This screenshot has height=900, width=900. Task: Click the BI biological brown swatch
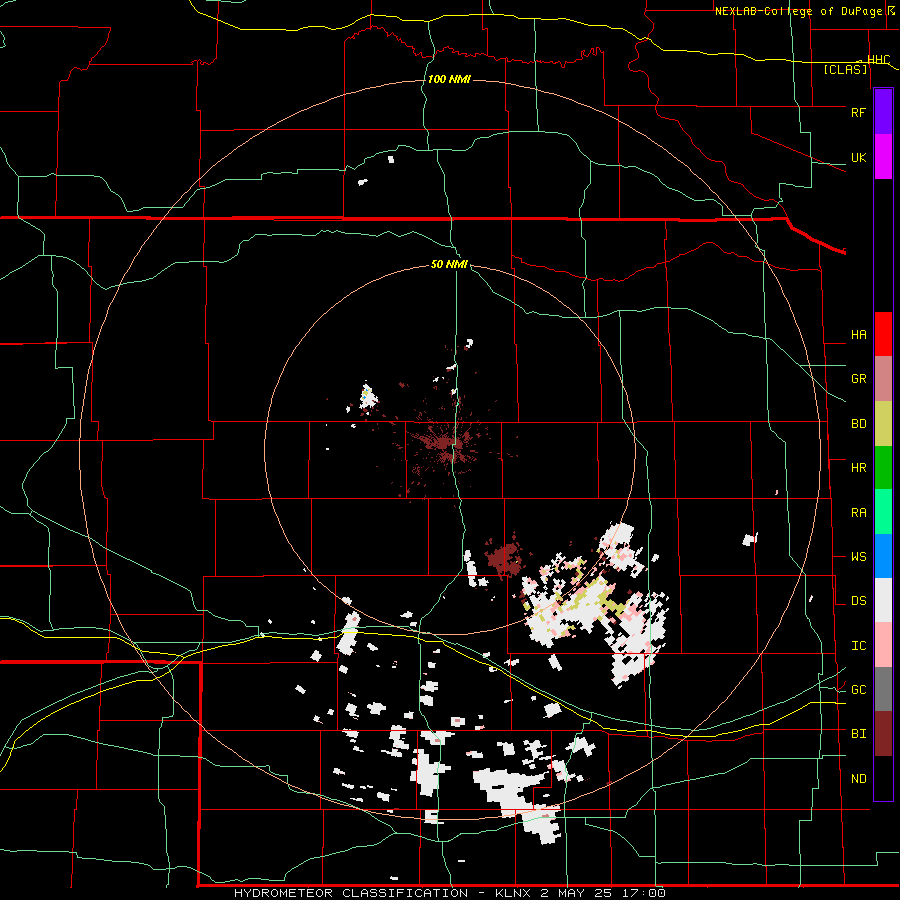(x=883, y=734)
